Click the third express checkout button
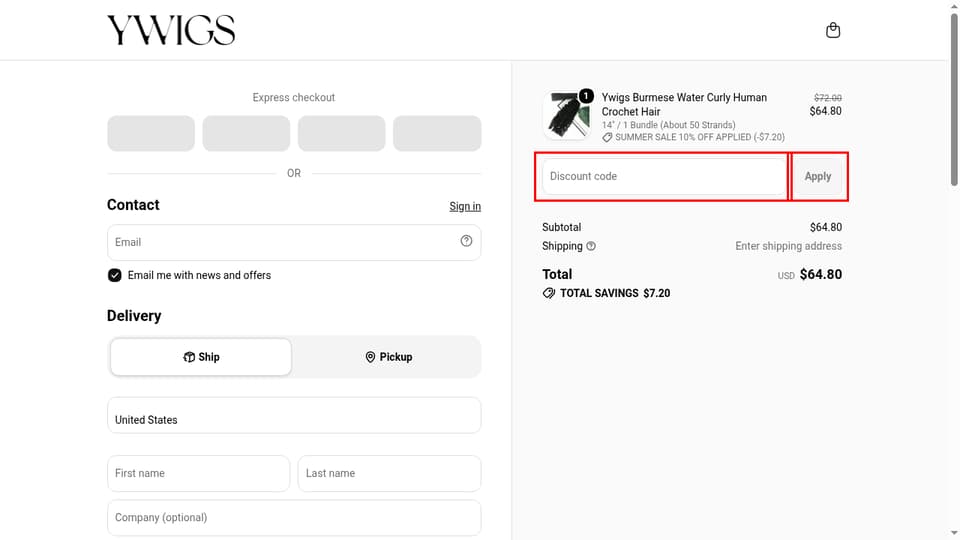960x540 pixels. (342, 133)
